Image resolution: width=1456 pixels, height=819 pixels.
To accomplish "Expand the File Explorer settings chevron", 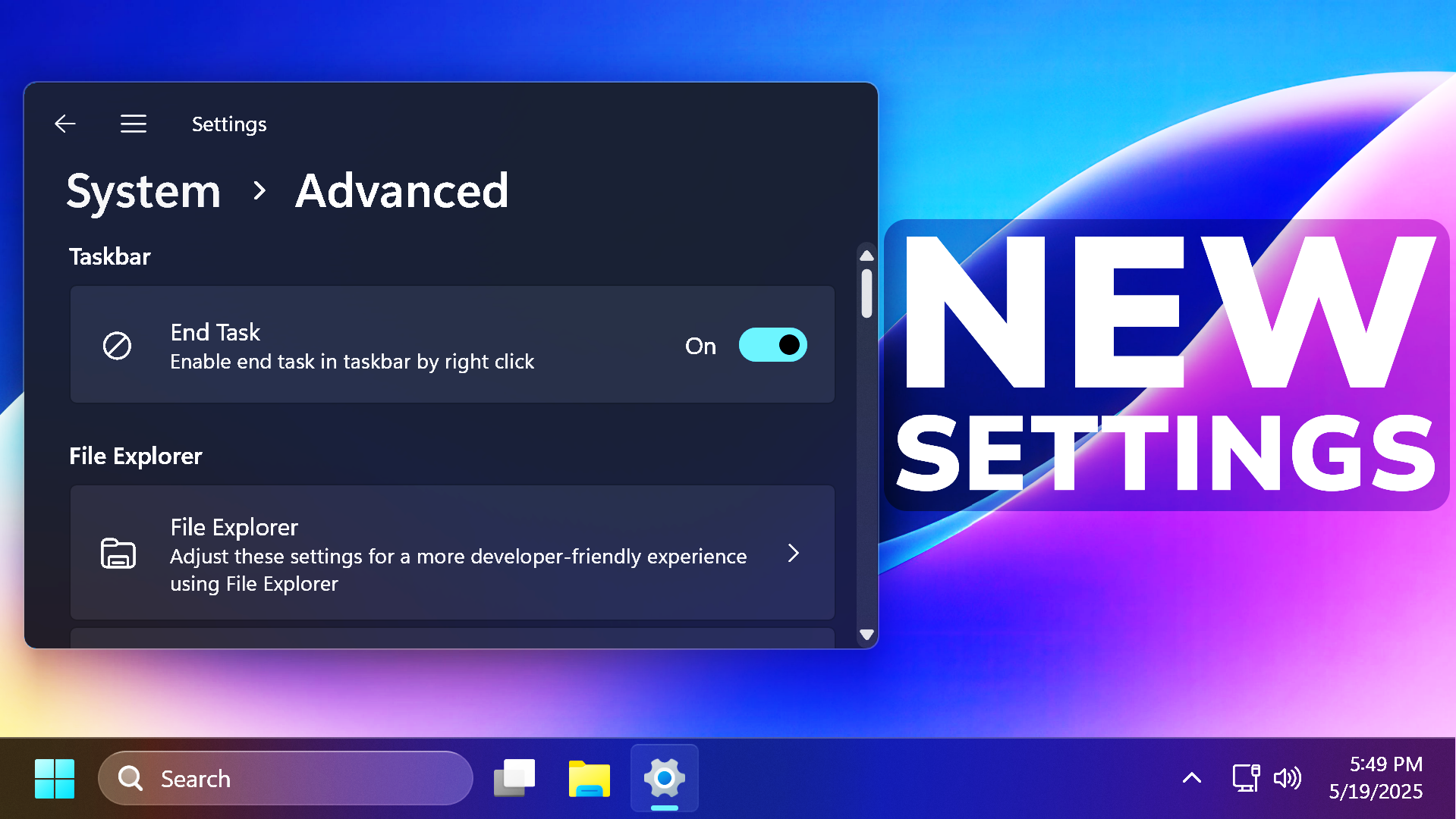I will click(794, 554).
